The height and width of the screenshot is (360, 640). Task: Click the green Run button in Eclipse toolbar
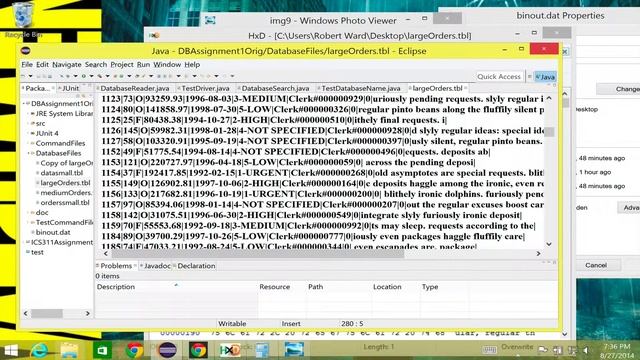[x=84, y=76]
